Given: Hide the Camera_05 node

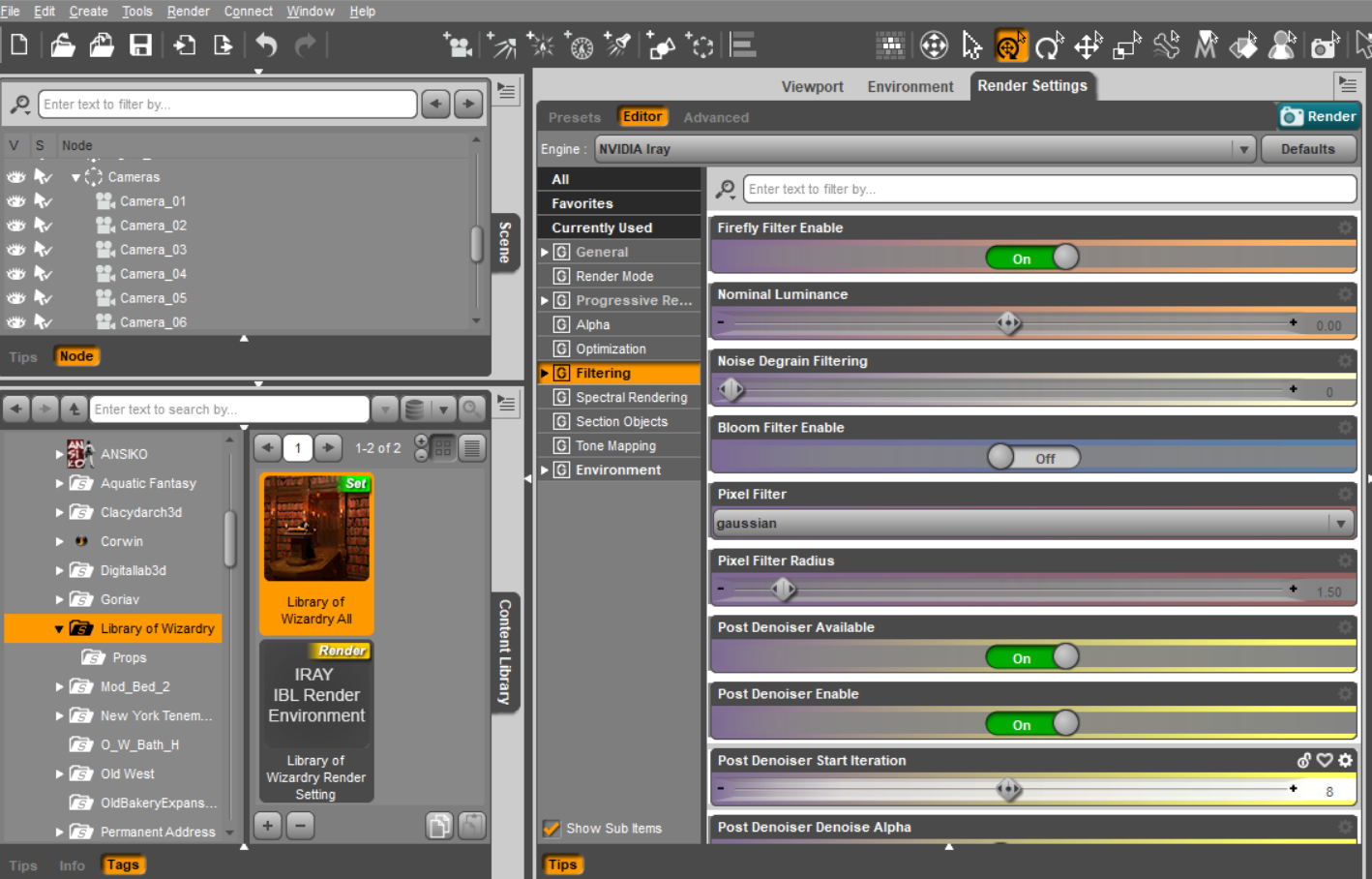Looking at the screenshot, I should pyautogui.click(x=16, y=298).
